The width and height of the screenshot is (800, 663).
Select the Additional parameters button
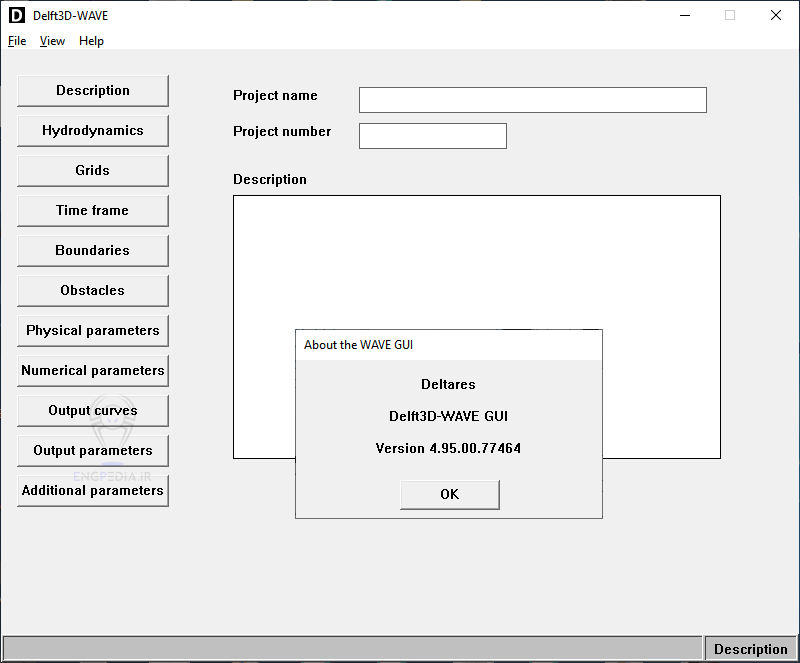coord(93,491)
